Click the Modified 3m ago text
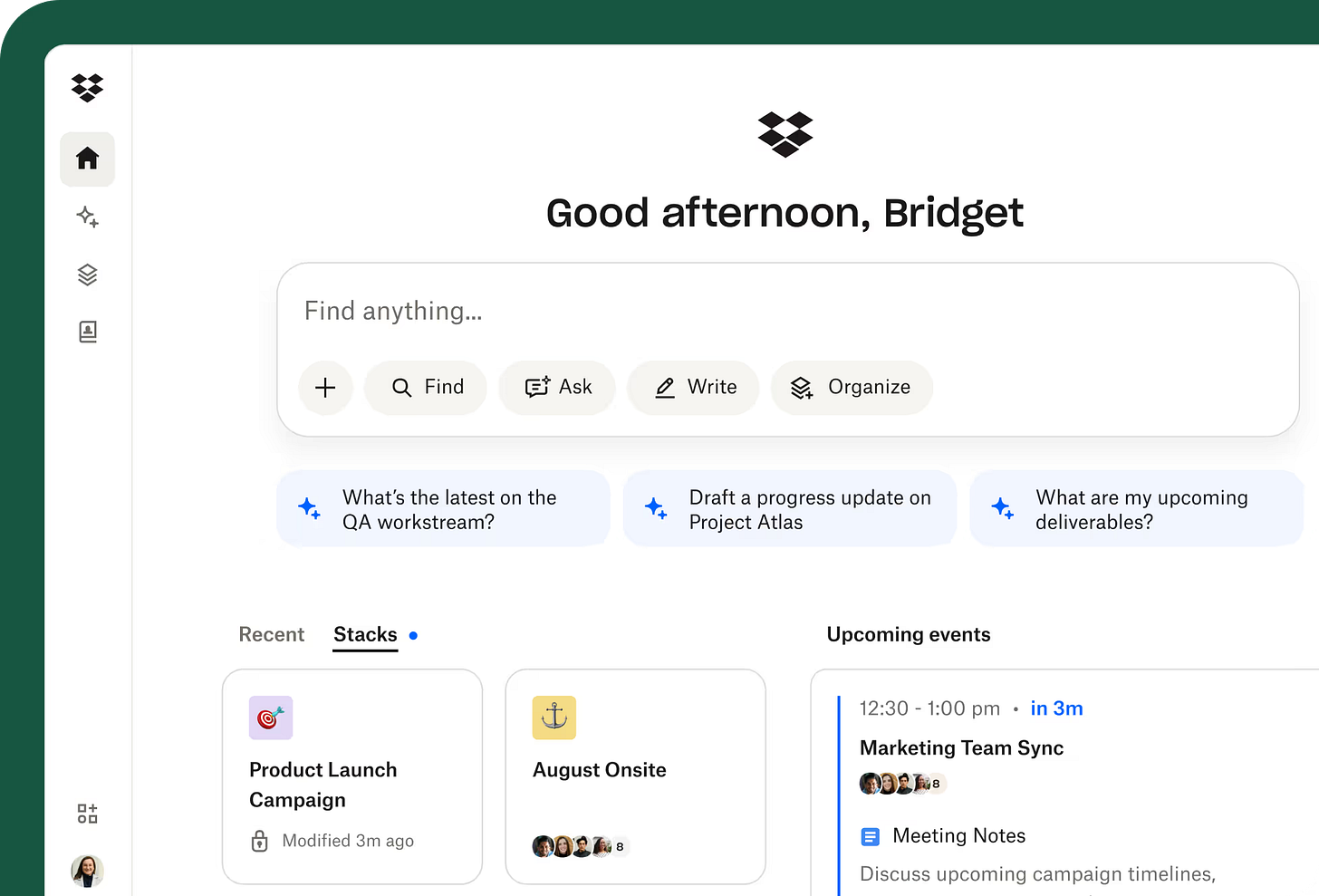Screen dimensions: 1319x896 (348, 841)
